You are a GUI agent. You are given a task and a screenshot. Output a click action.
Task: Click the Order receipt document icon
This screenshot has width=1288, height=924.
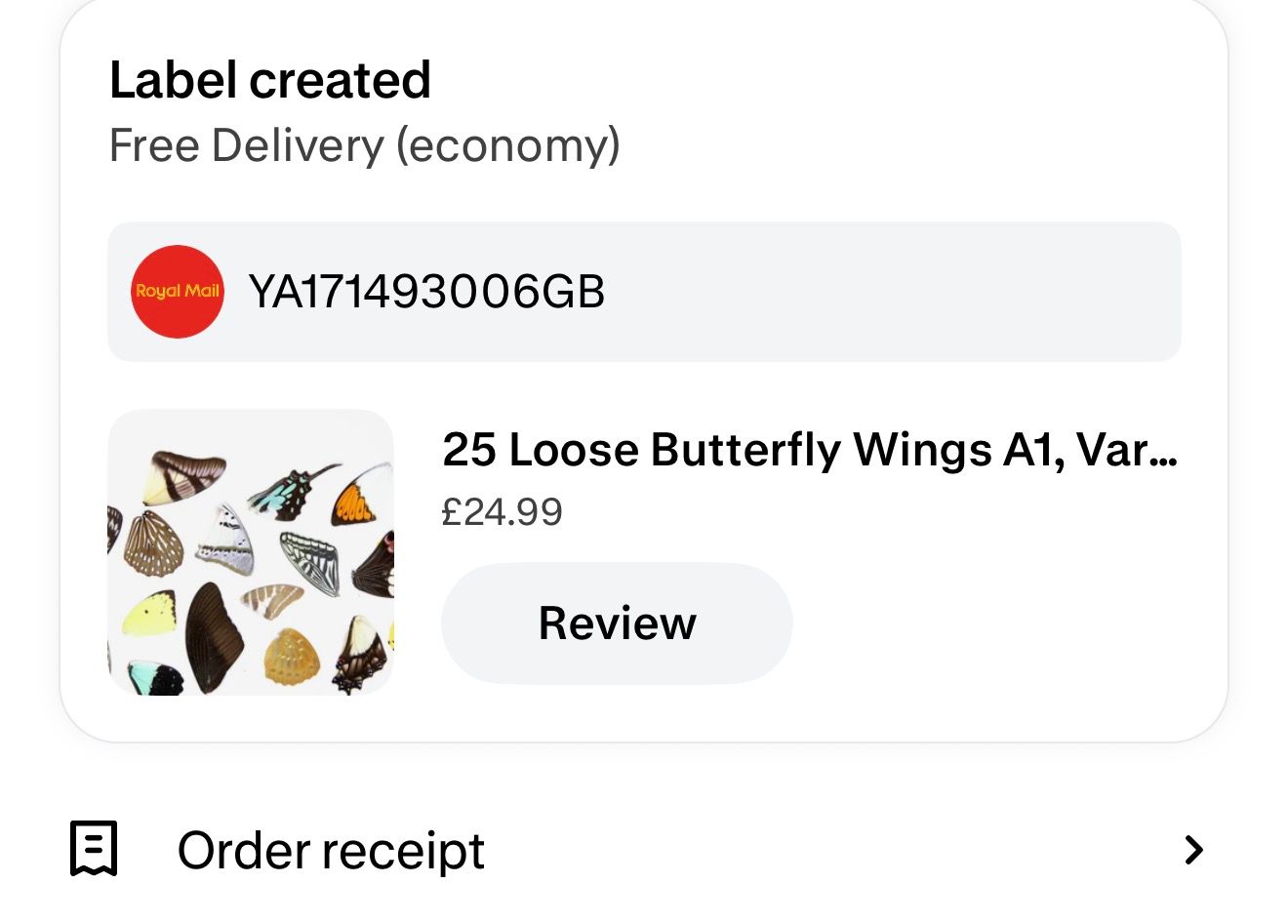click(x=94, y=849)
